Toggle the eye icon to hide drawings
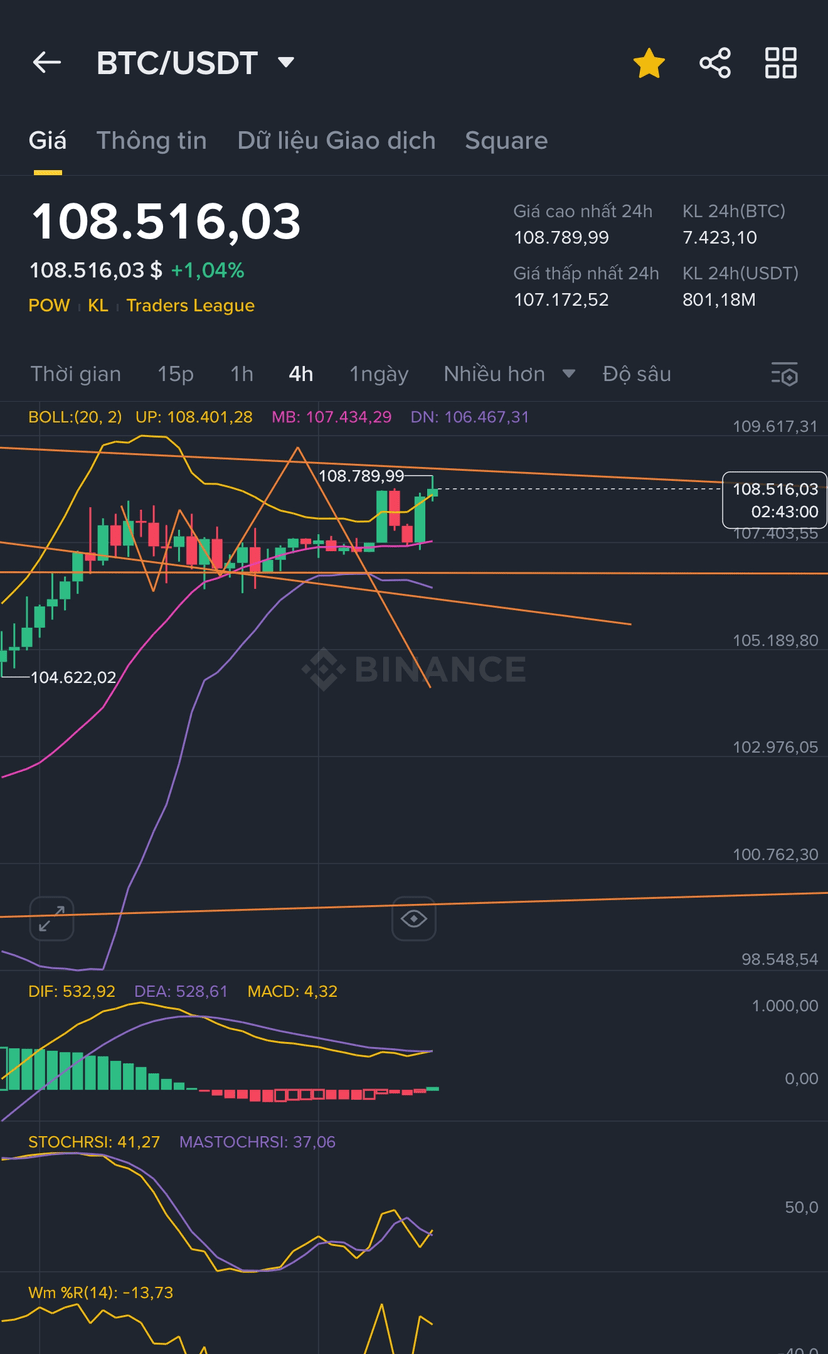 (414, 918)
